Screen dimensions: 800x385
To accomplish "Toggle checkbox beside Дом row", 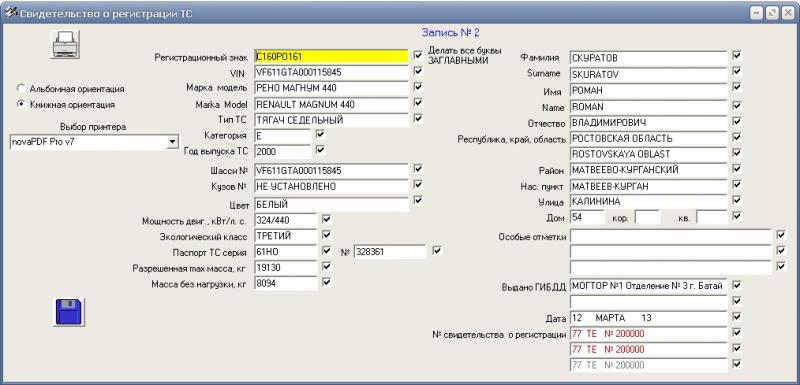I will click(736, 215).
